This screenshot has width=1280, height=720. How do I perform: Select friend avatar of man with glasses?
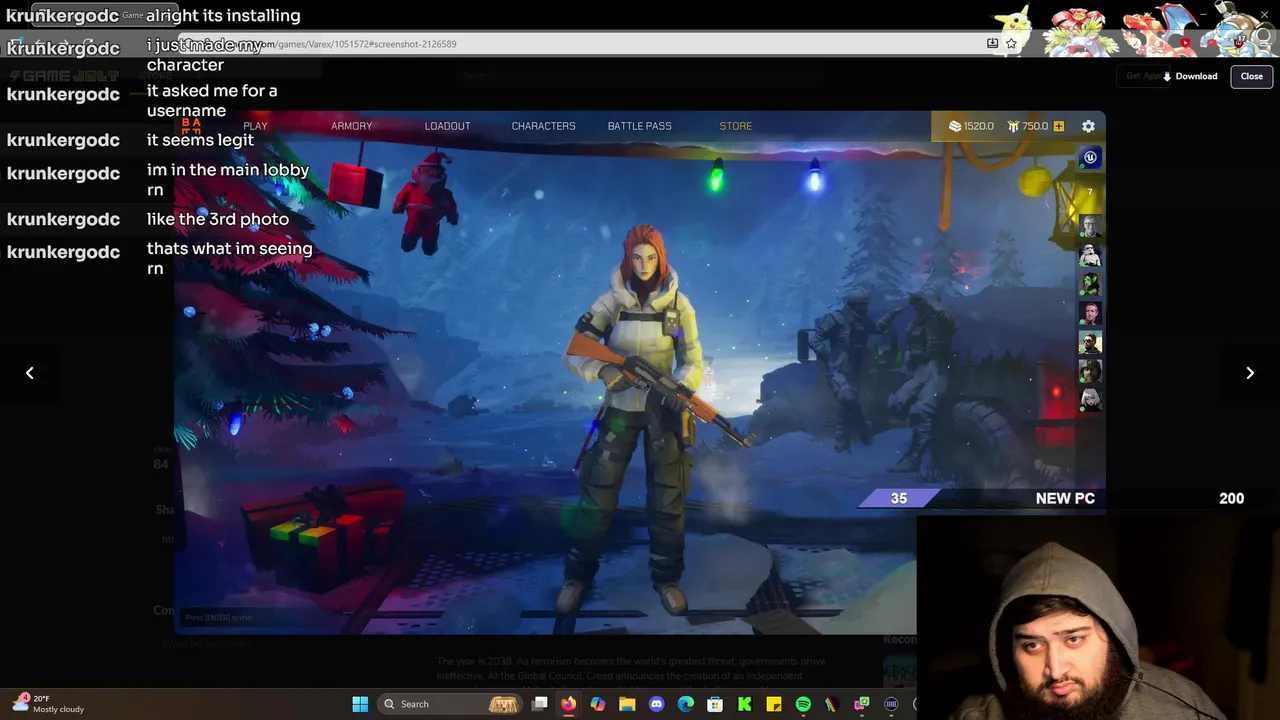(x=1090, y=227)
